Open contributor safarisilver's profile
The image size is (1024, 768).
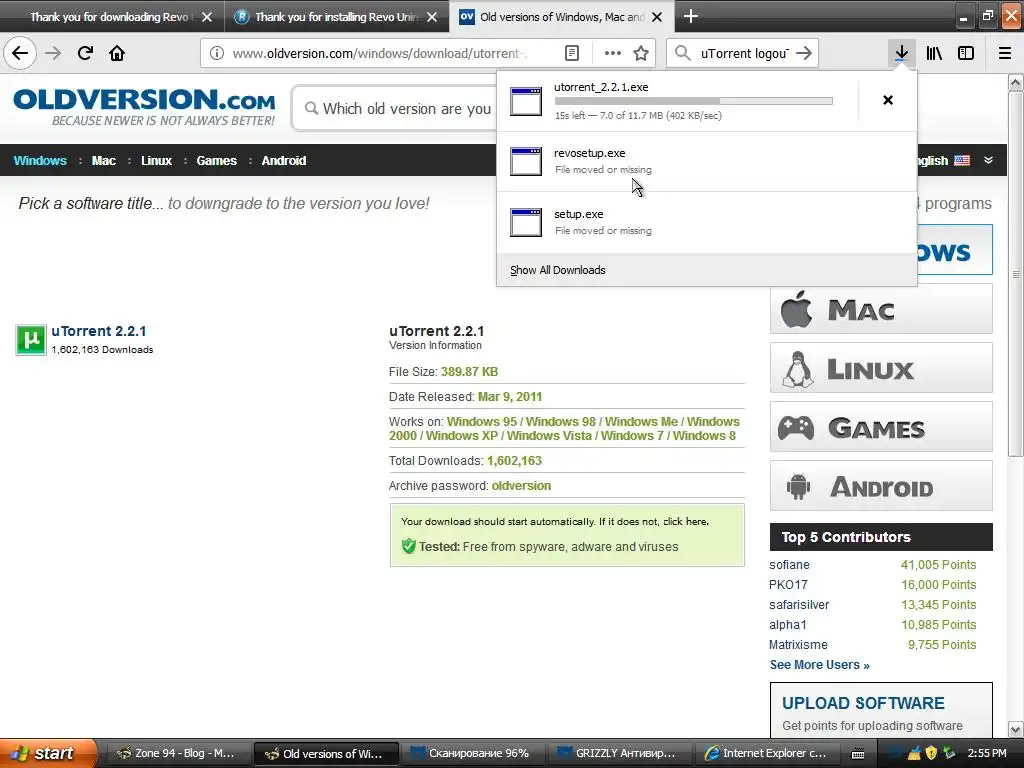pyautogui.click(x=799, y=605)
